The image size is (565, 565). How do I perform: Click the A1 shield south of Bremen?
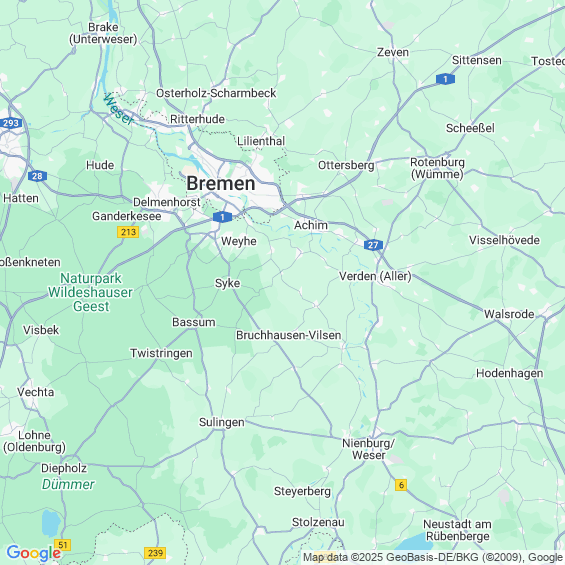[222, 217]
